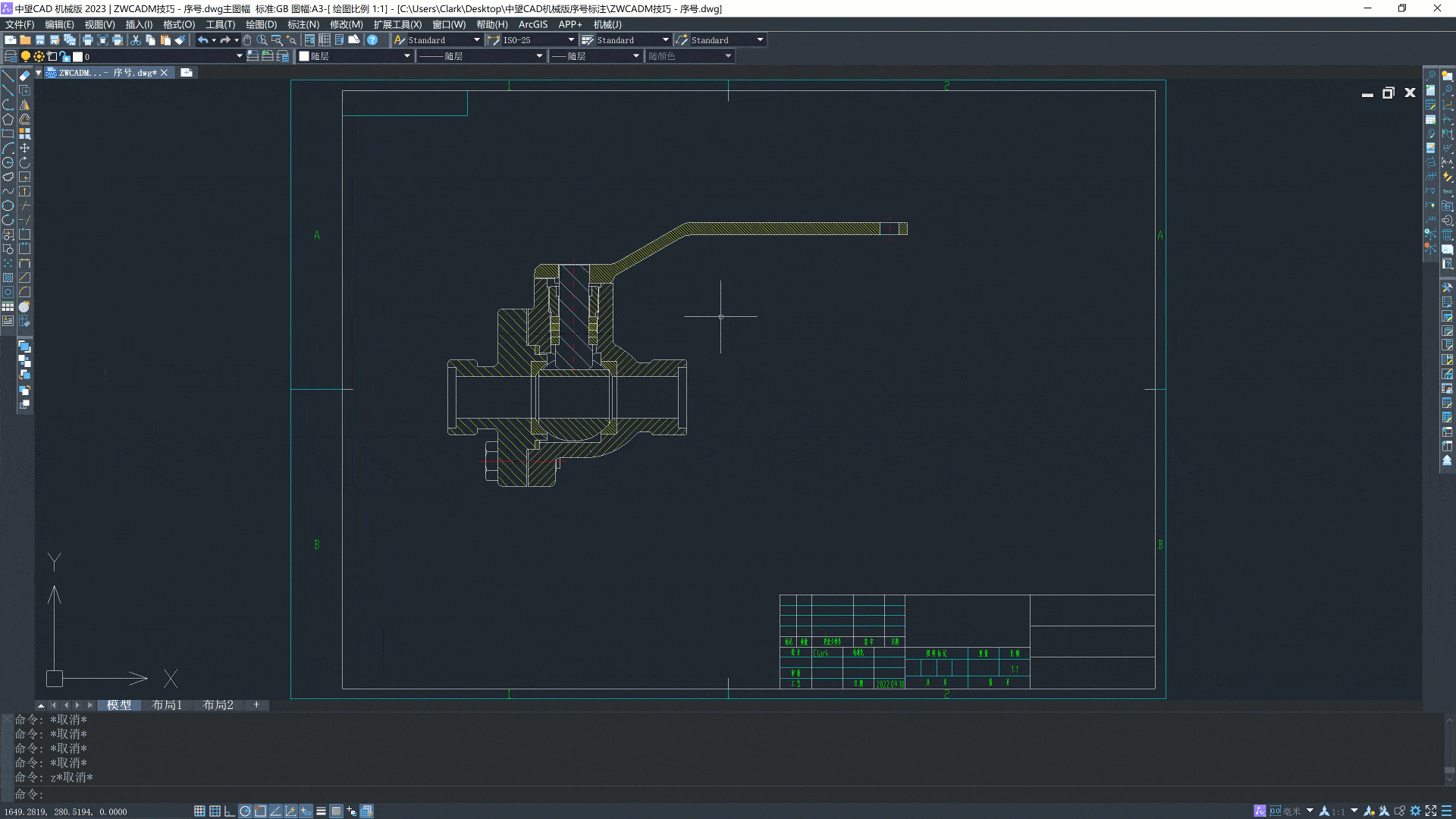This screenshot has height=819, width=1456.
Task: Select the Hatch tool in left toolbar
Action: pyautogui.click(x=8, y=278)
